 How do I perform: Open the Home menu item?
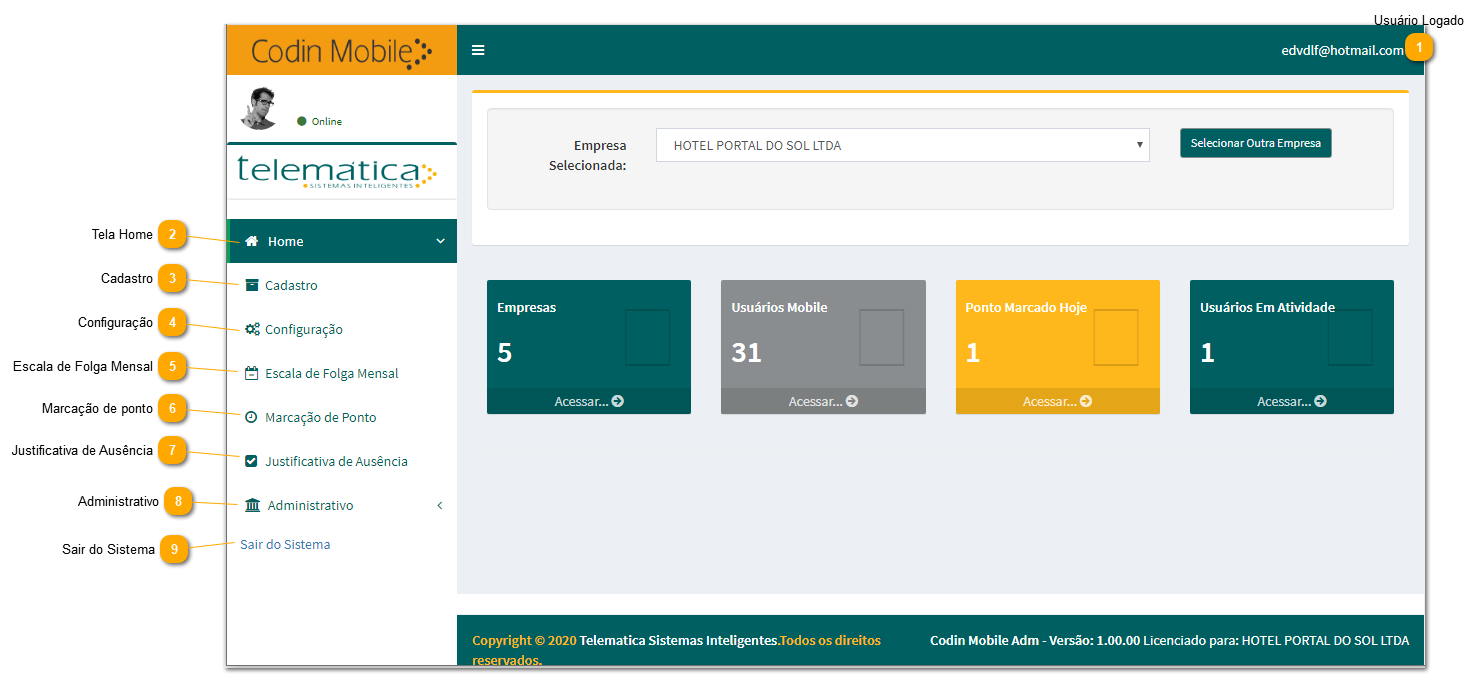point(342,241)
